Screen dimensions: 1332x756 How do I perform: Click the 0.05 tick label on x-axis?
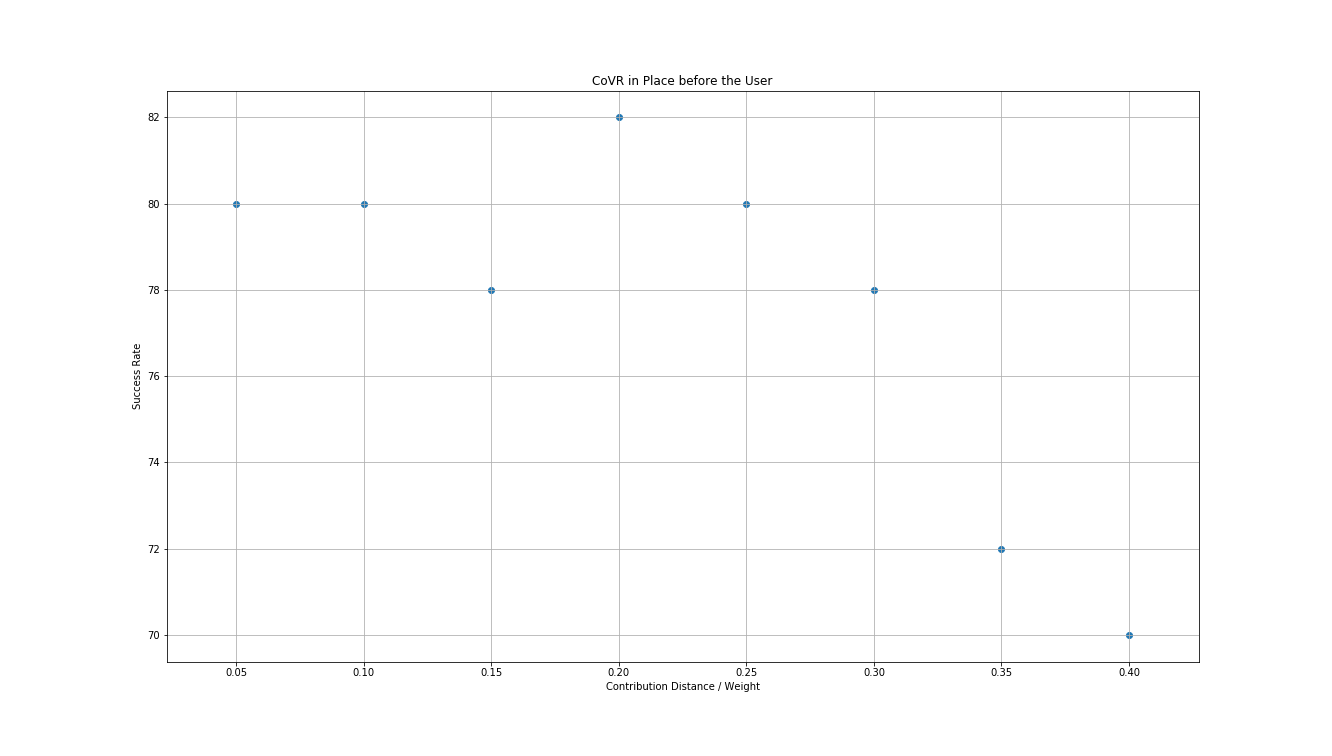click(236, 673)
